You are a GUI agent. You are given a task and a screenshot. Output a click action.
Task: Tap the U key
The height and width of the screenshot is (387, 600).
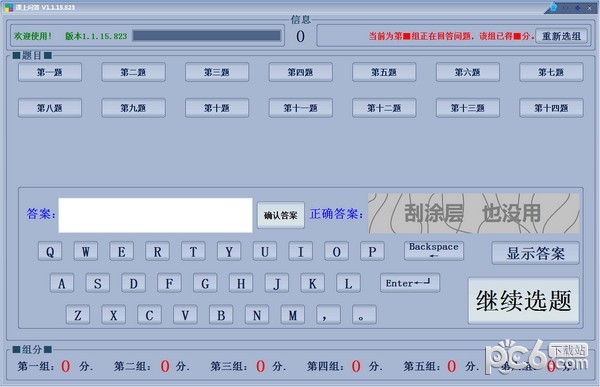tap(265, 251)
